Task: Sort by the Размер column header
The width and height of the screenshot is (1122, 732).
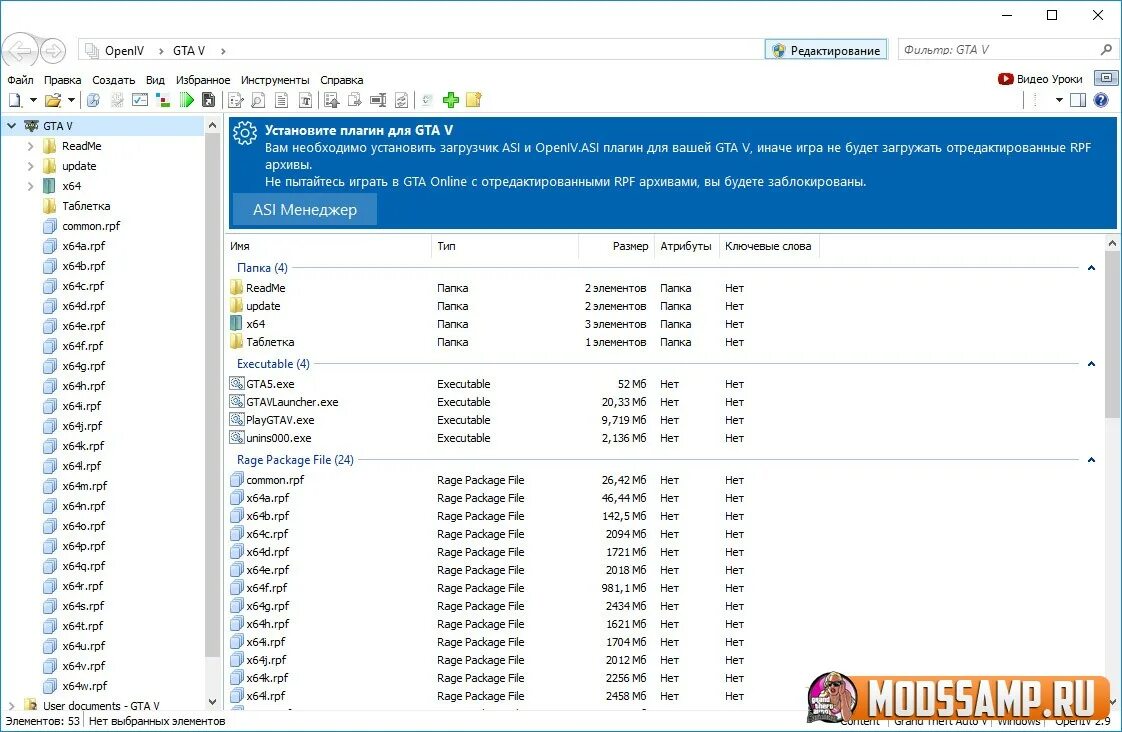Action: pos(616,246)
